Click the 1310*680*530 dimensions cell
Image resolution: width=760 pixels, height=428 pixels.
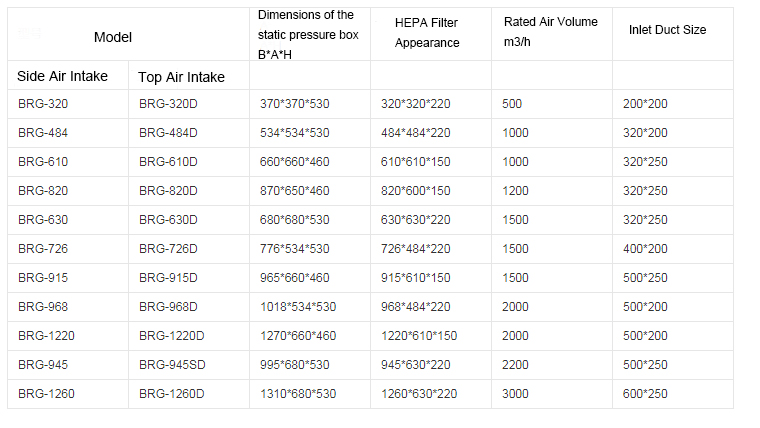pos(297,394)
